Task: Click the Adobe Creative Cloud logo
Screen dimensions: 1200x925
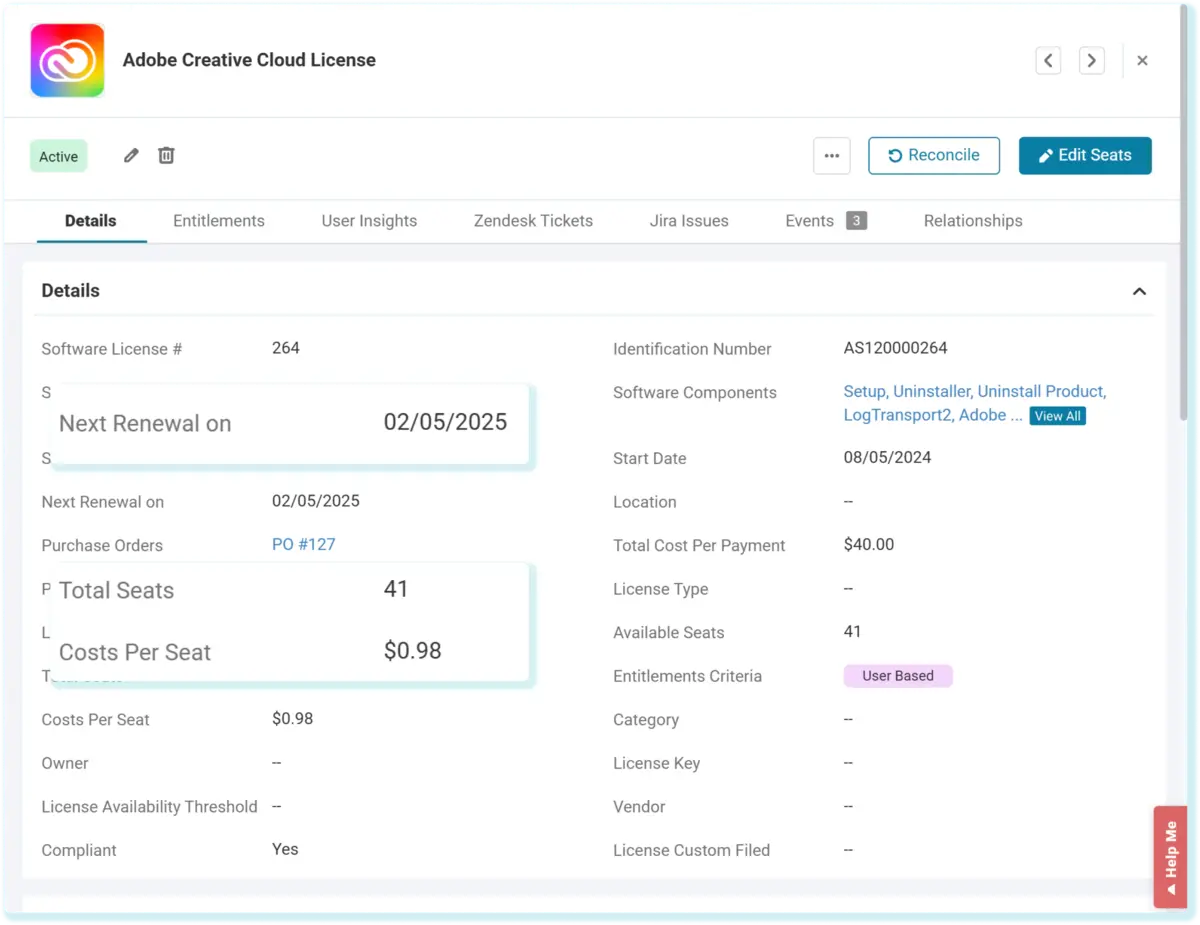Action: tap(67, 61)
